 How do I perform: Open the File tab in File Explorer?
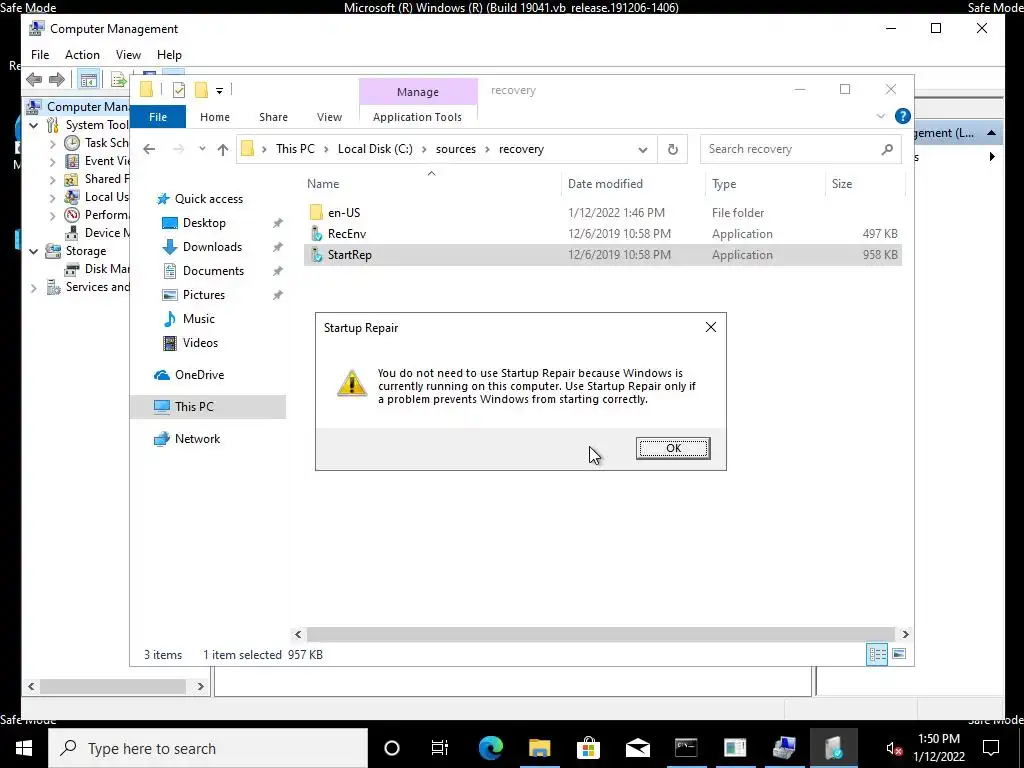tap(158, 117)
